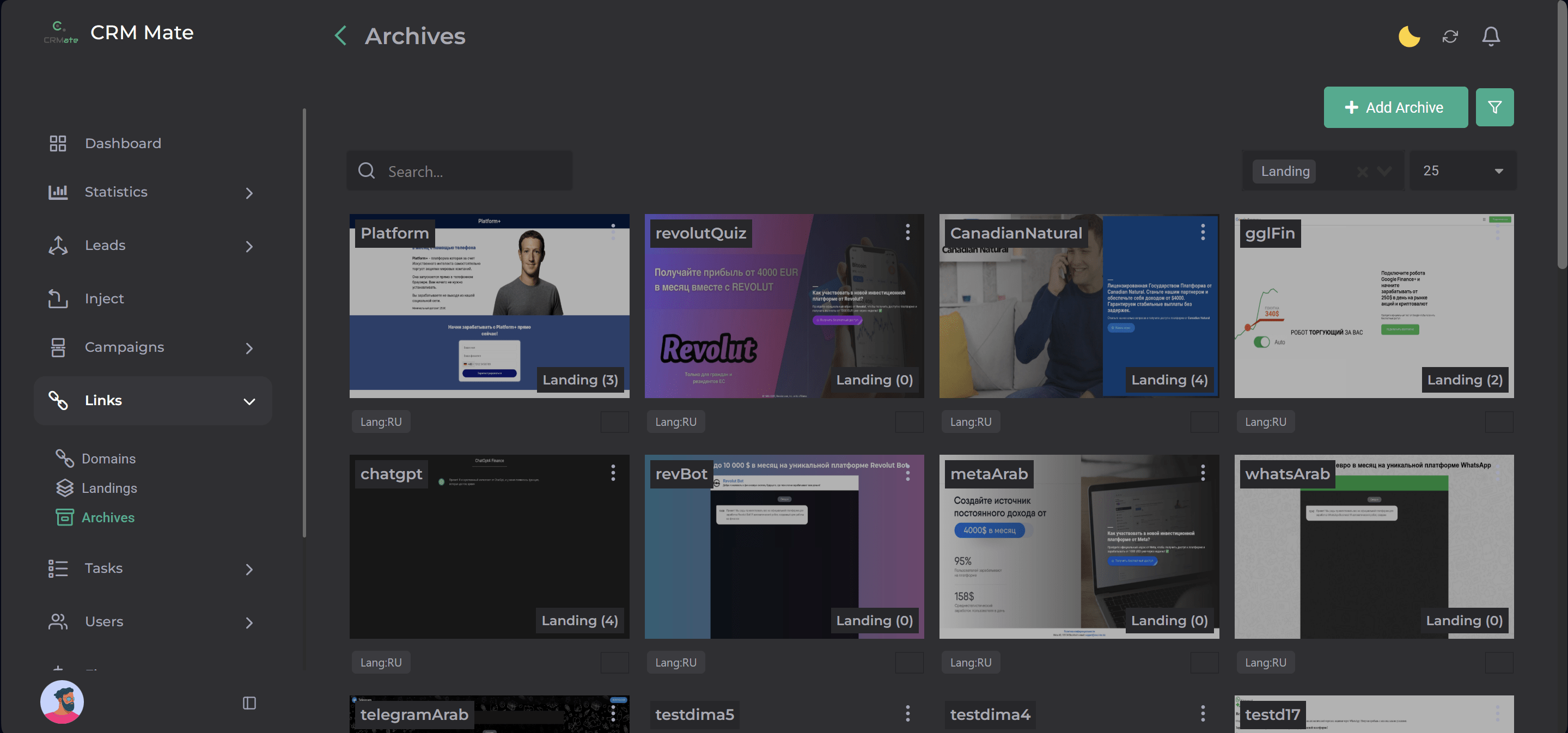Click the sidebar scrollbar

304,323
